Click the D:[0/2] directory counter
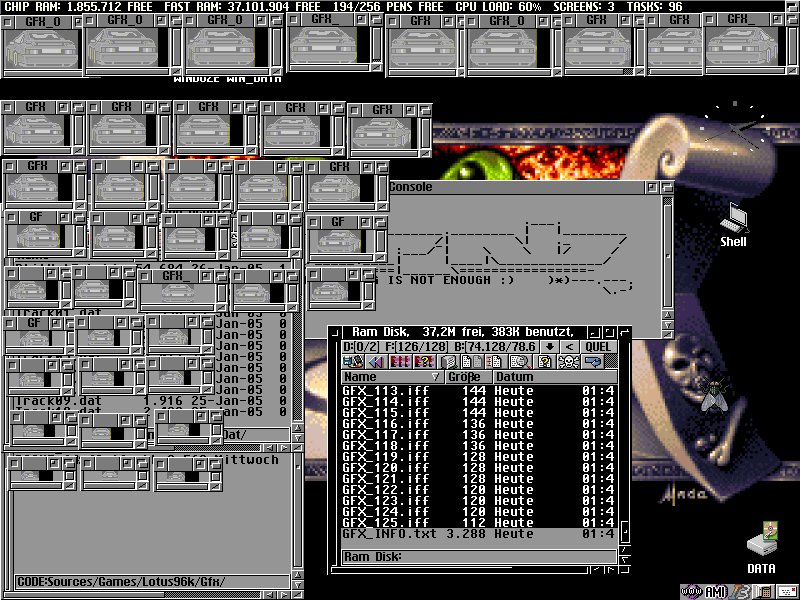This screenshot has width=800, height=600. (x=361, y=347)
